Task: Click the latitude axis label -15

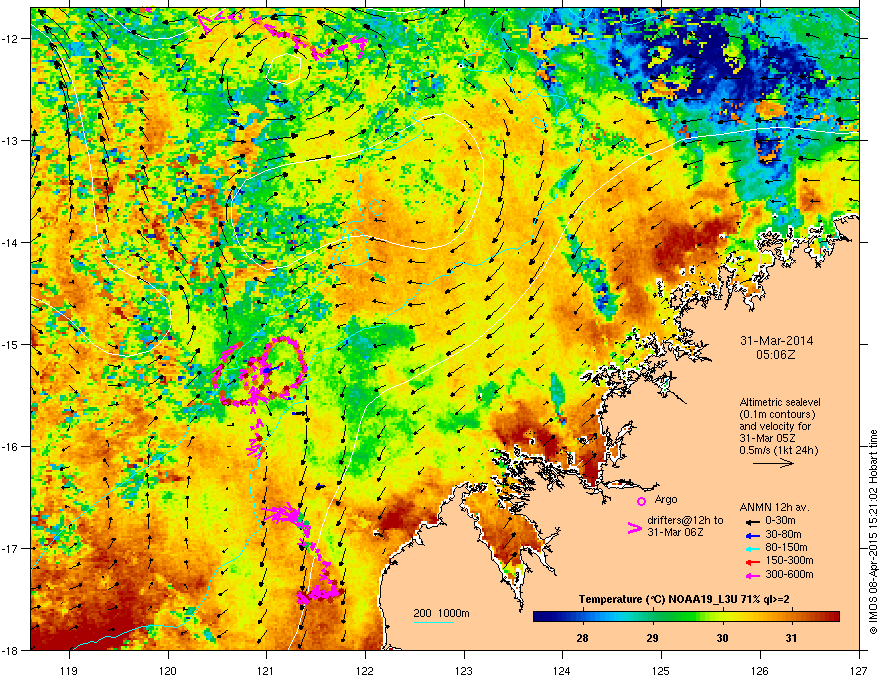Action: pos(11,344)
